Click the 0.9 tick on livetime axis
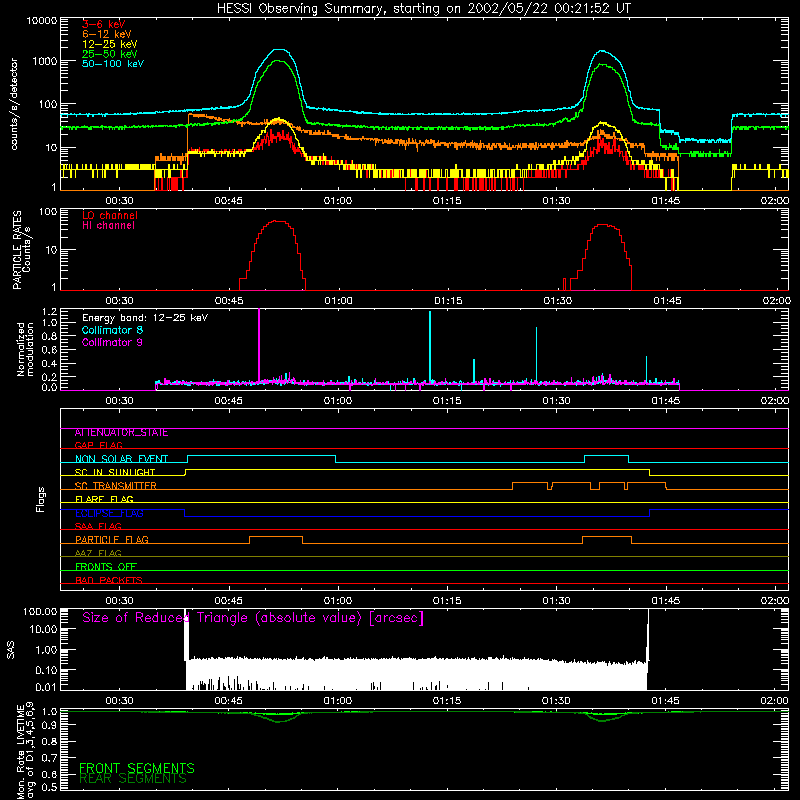Screen dimensions: 800x800 (x=49, y=724)
